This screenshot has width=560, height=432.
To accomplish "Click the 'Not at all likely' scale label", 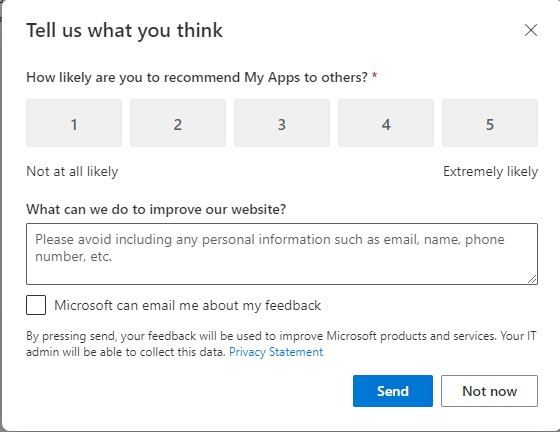I will pyautogui.click(x=72, y=172).
